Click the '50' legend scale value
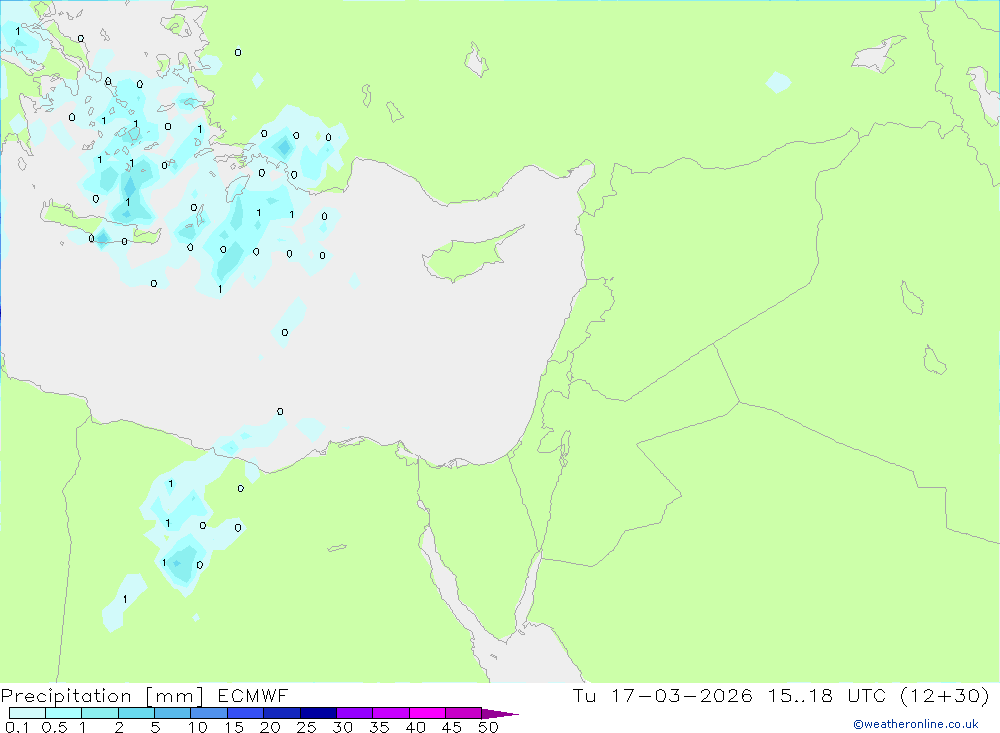This screenshot has width=1000, height=733. [488, 727]
